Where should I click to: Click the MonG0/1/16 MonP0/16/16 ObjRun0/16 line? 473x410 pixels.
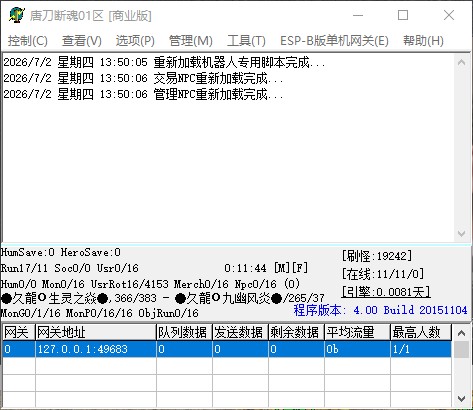point(100,313)
